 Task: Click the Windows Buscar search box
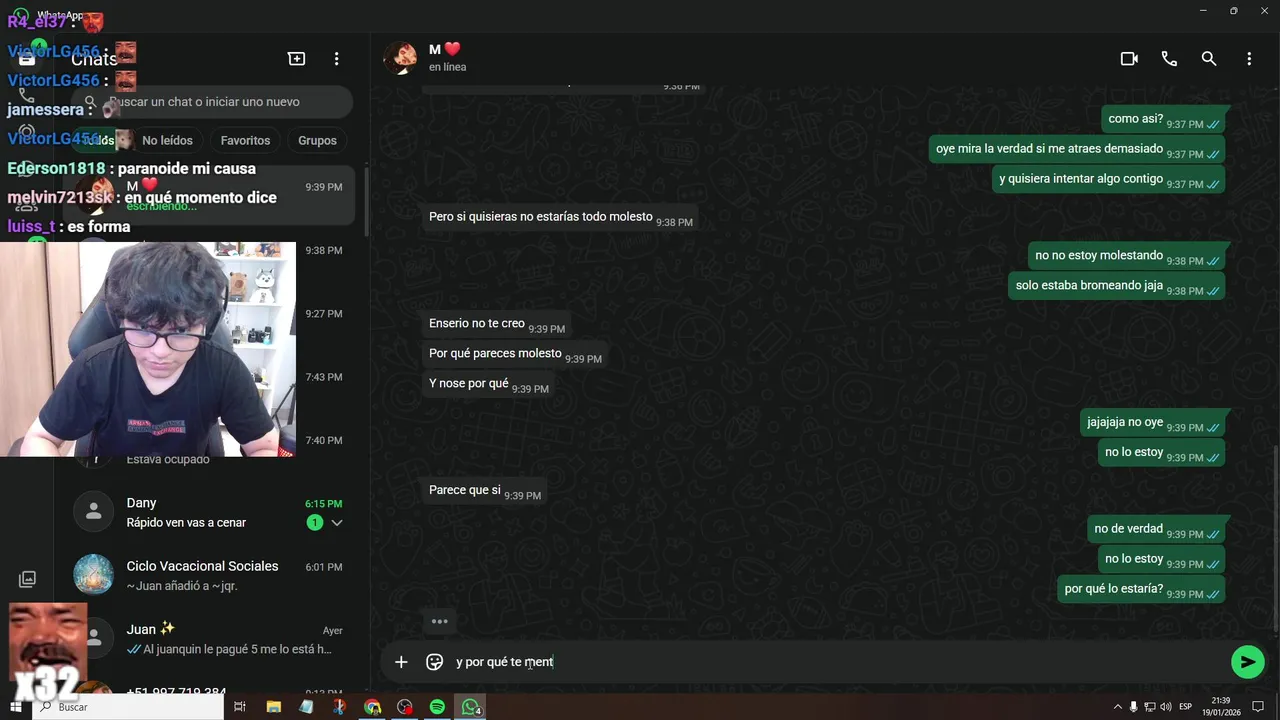[128, 707]
